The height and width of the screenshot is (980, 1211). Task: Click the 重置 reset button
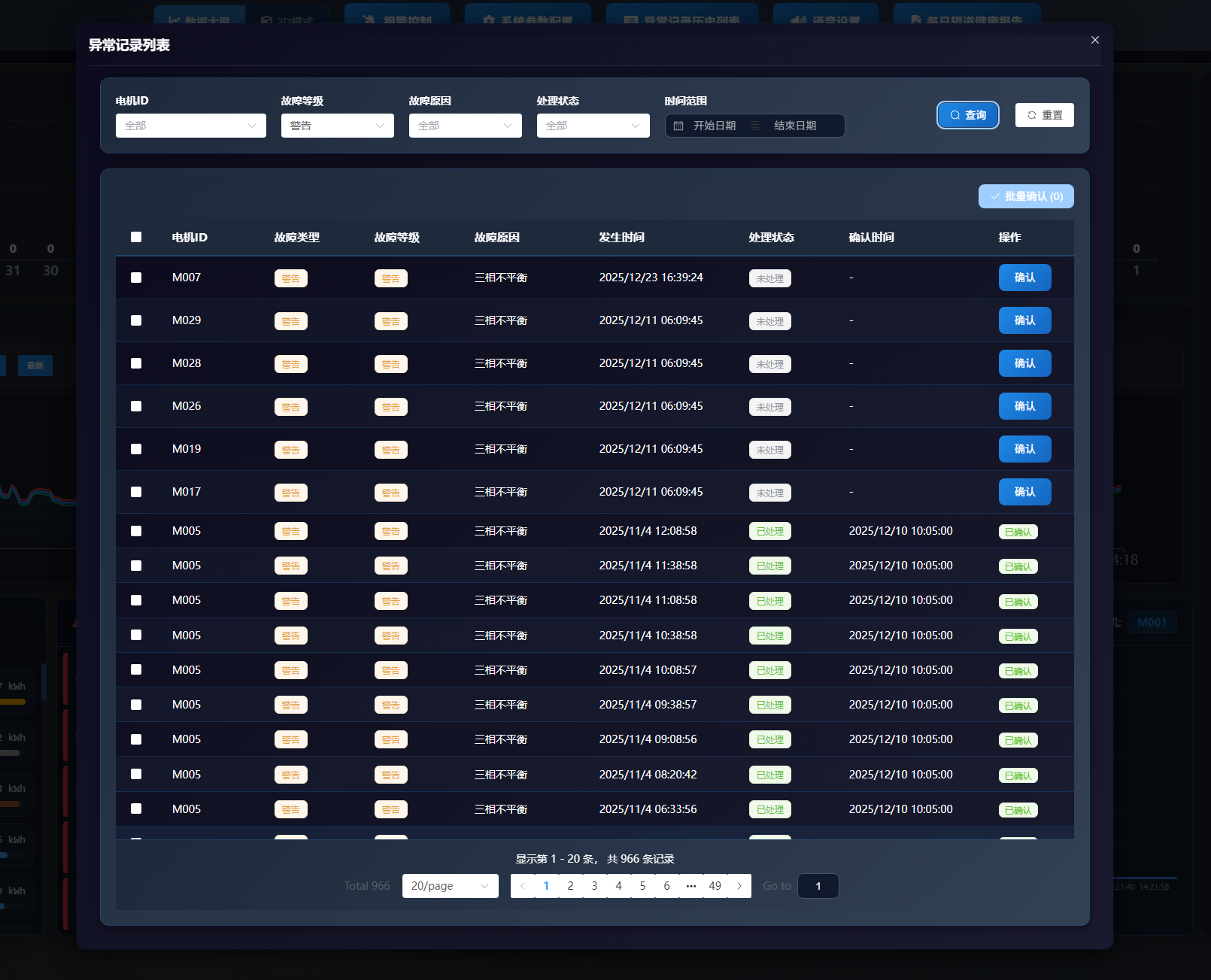(x=1044, y=115)
